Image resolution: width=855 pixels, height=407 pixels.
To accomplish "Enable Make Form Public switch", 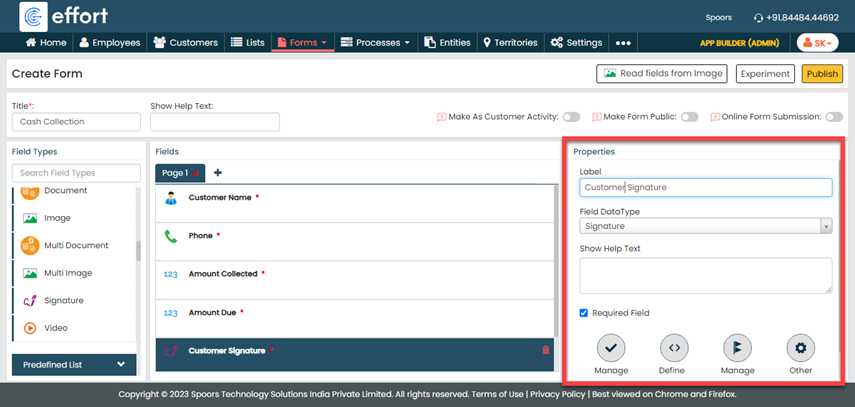I will (689, 117).
